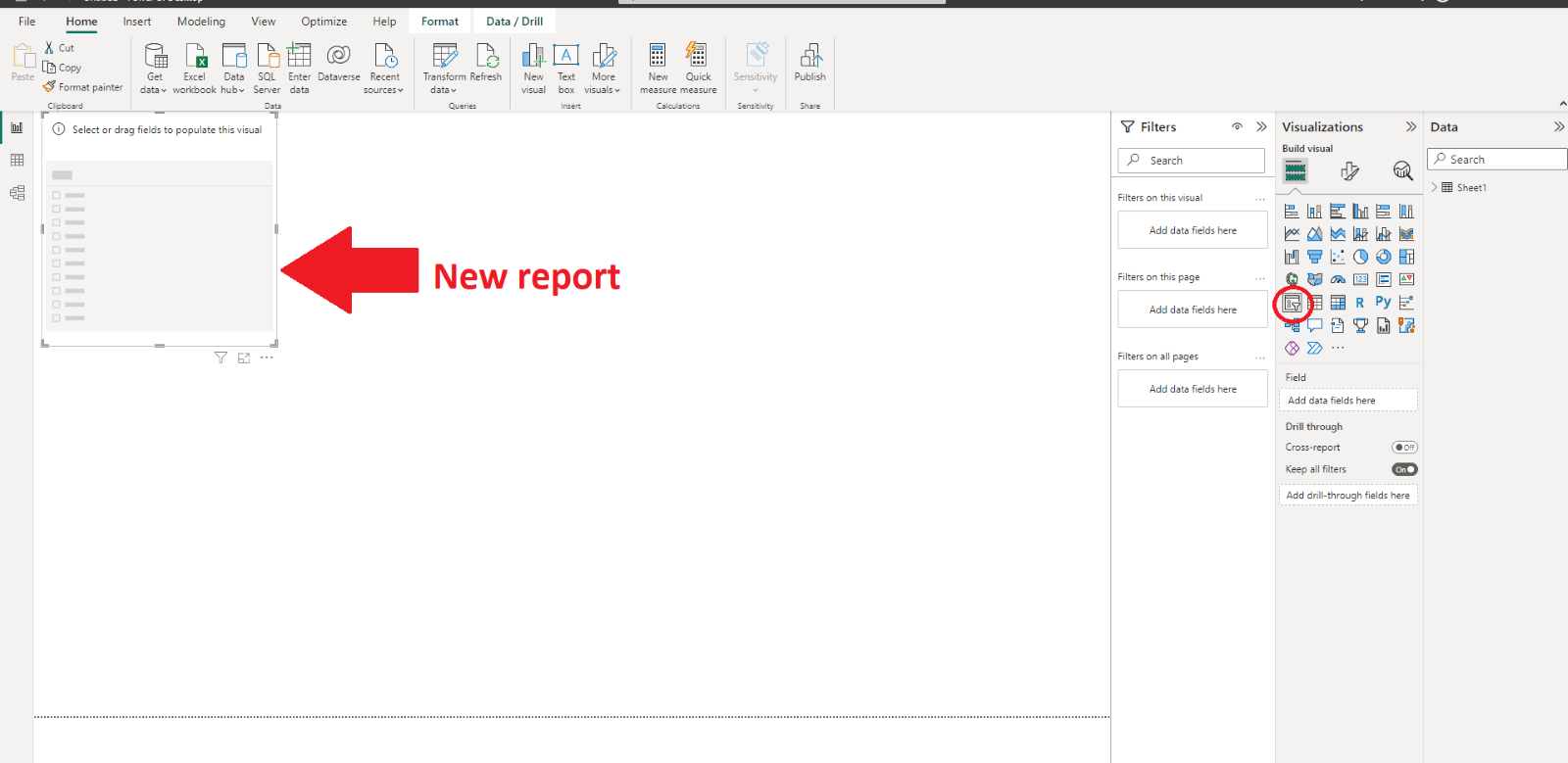Insert a Text box
The image size is (1568, 763).
click(566, 68)
